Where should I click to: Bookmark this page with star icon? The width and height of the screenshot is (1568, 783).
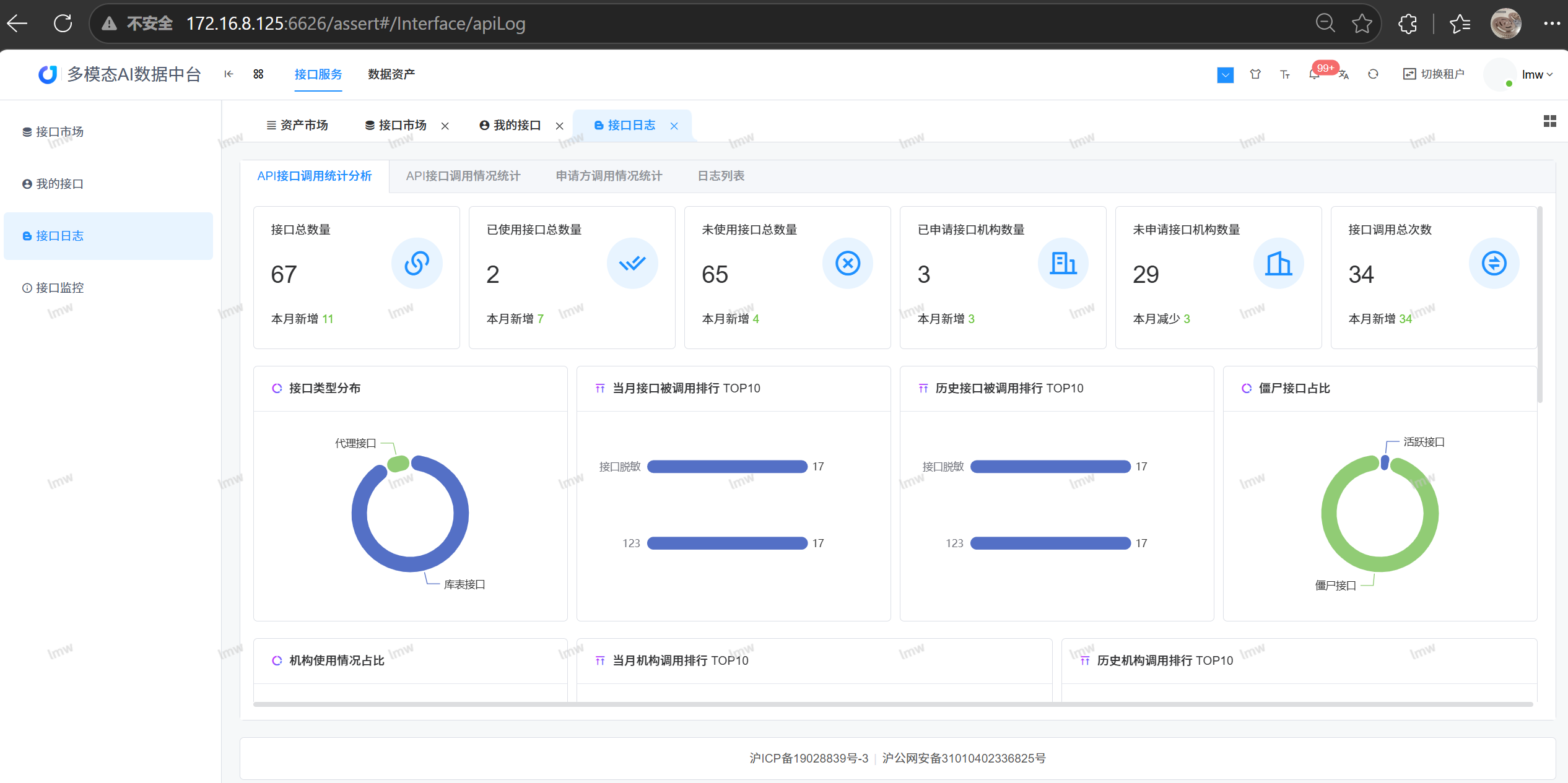click(1362, 24)
